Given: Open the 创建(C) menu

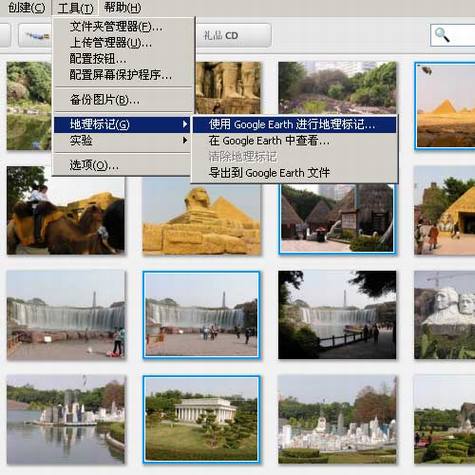Looking at the screenshot, I should click(x=26, y=7).
